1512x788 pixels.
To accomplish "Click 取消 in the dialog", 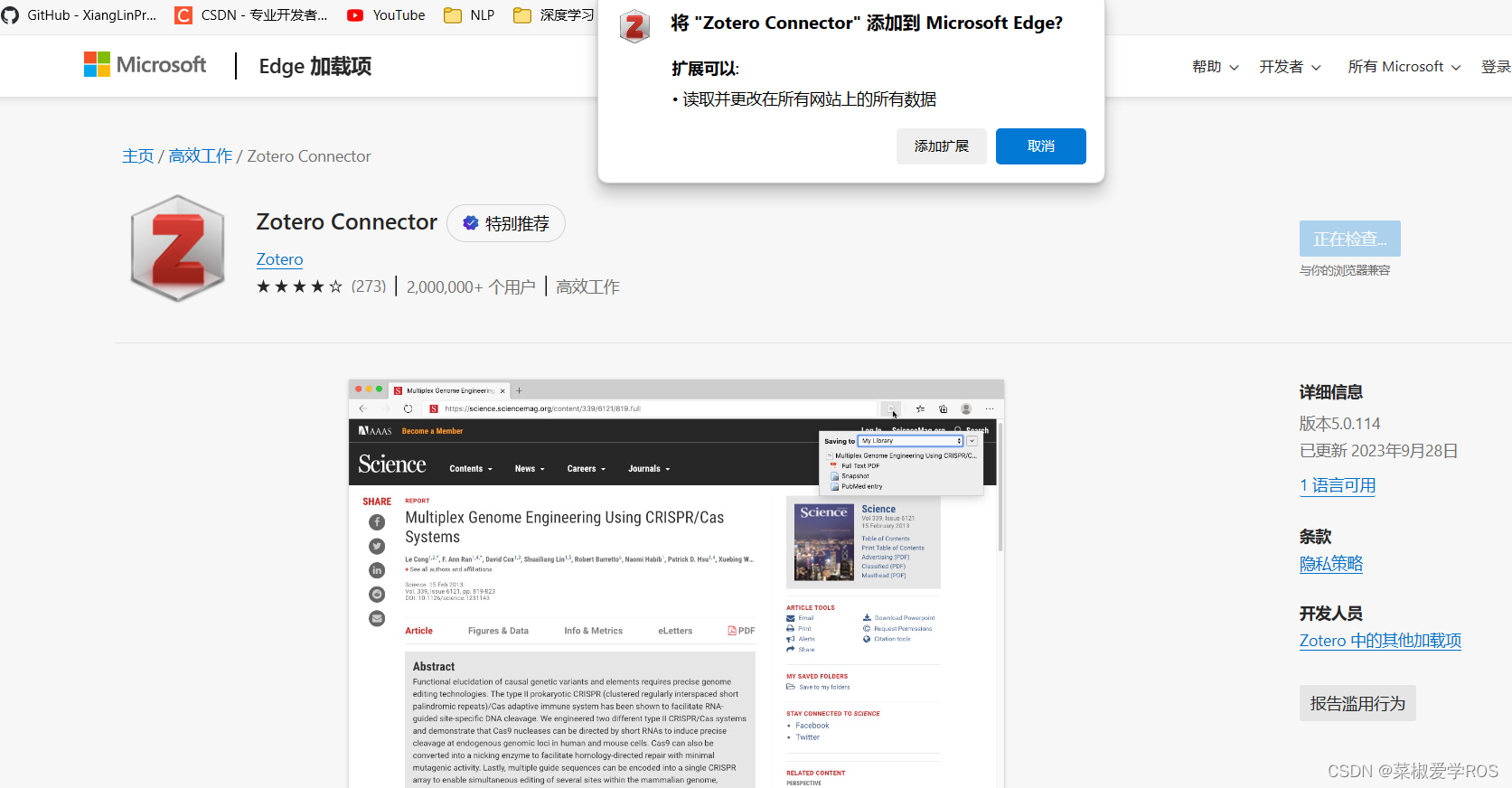I will [1041, 146].
